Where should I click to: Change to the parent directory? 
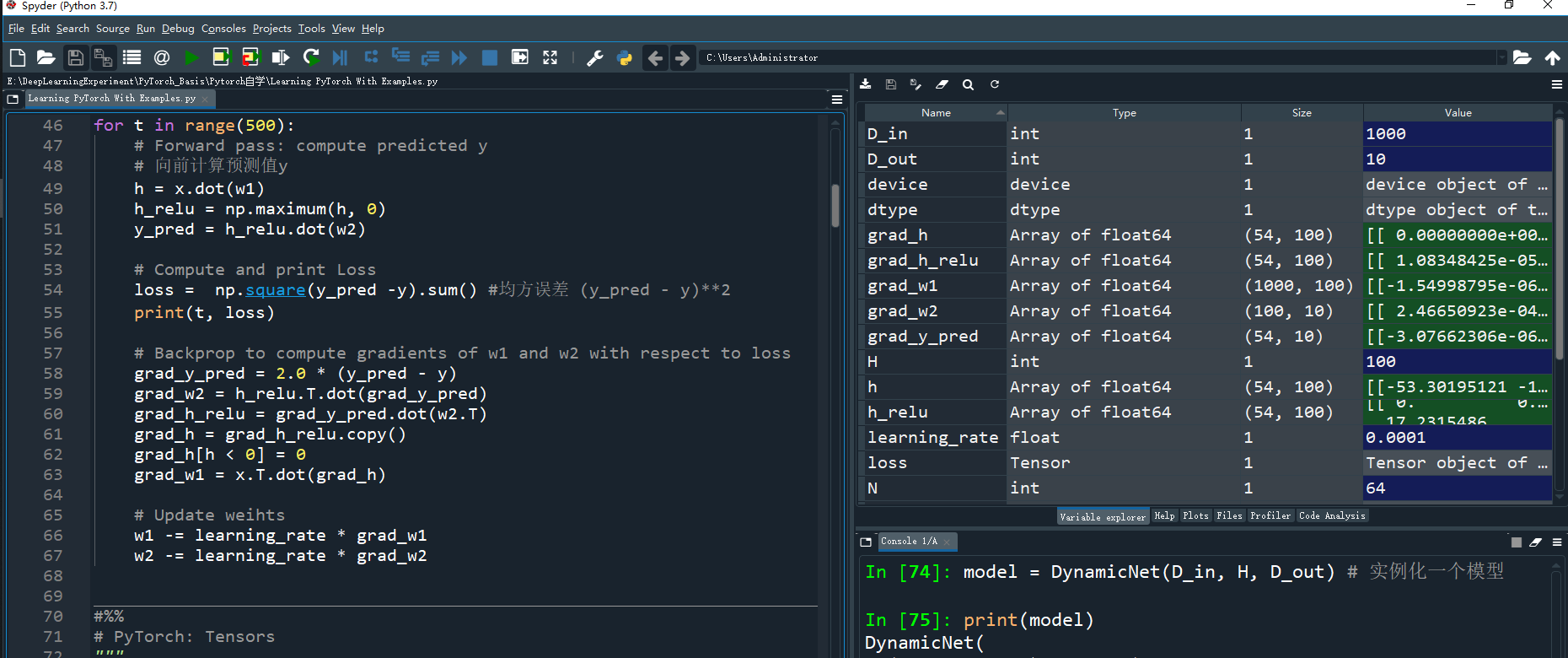(1552, 57)
